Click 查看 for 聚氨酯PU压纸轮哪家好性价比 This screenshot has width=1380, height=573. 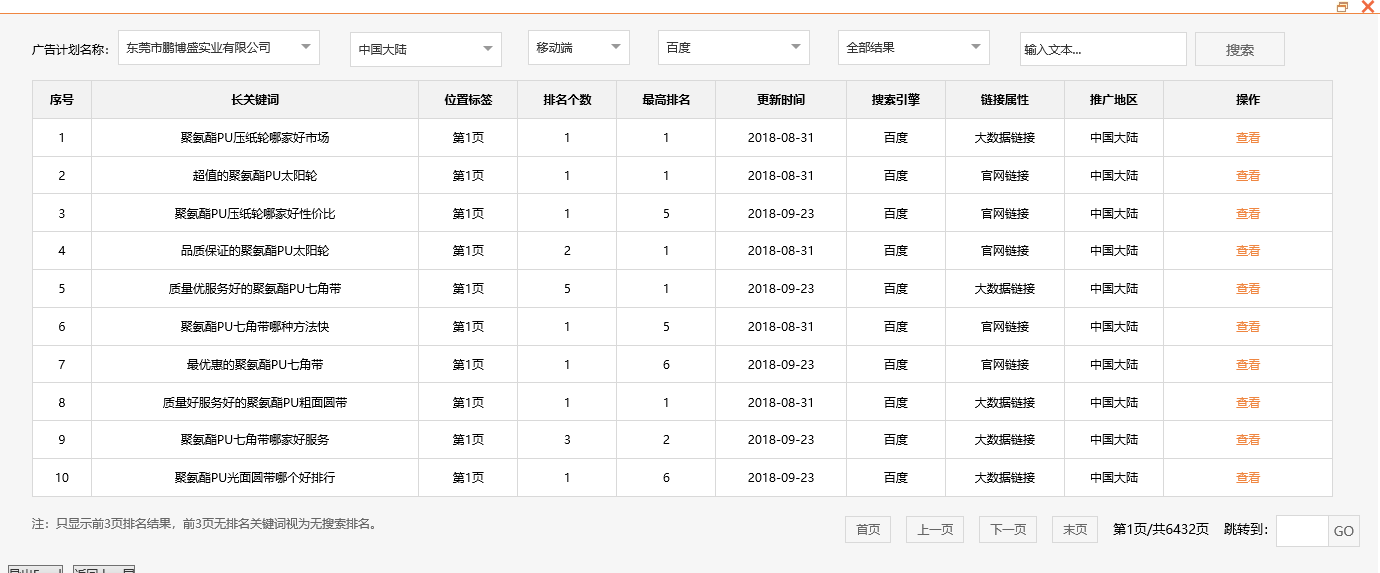[1248, 214]
